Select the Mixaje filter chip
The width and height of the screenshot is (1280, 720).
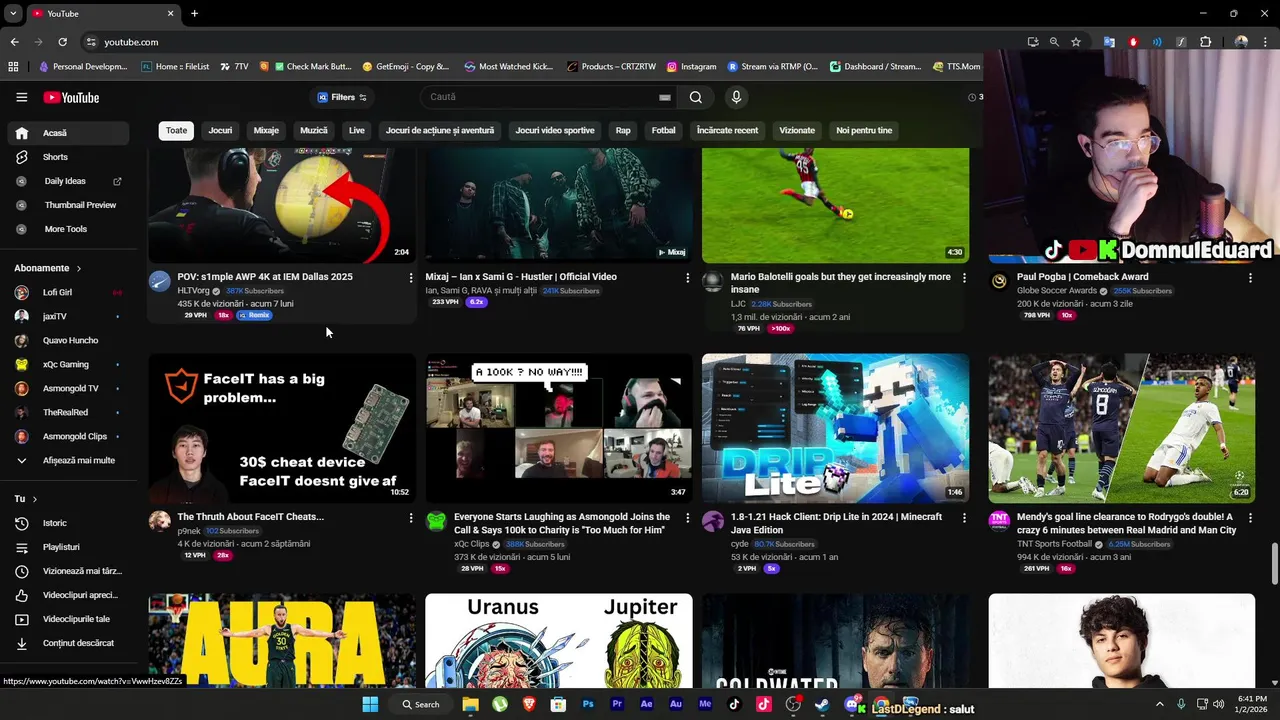(x=266, y=130)
